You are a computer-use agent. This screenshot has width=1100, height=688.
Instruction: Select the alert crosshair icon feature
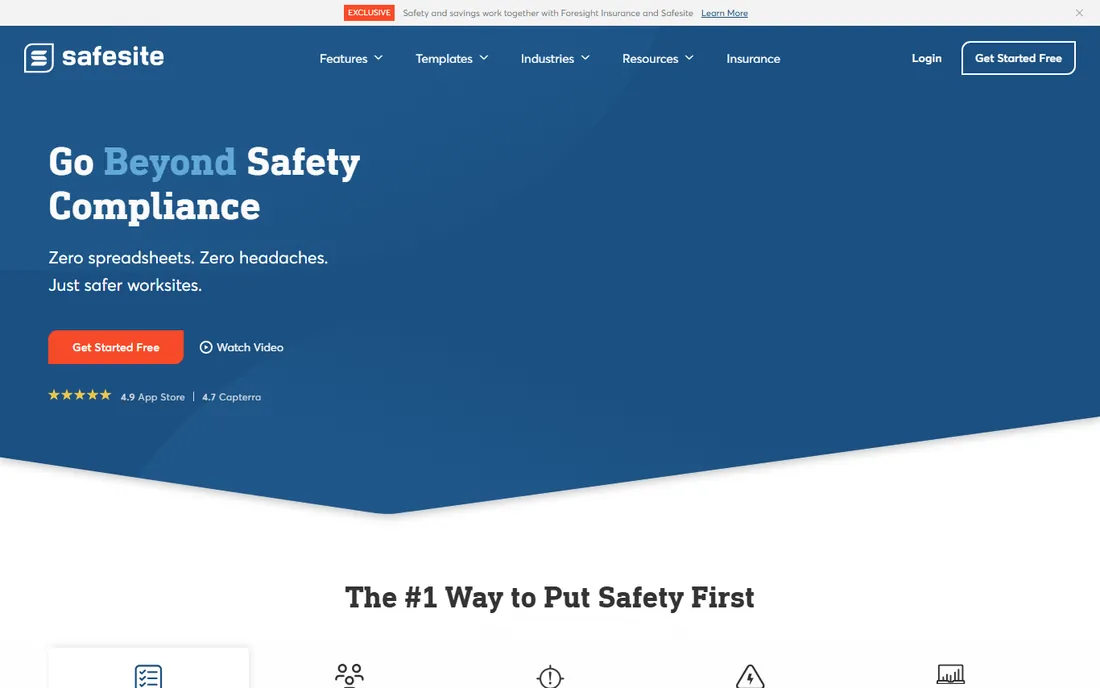550,676
